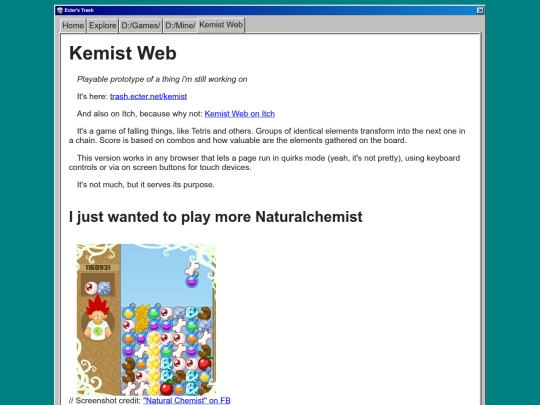Viewport: 540px width, 405px height.
Task: Open the "Natural Chemist" on FB link
Action: pyautogui.click(x=187, y=401)
